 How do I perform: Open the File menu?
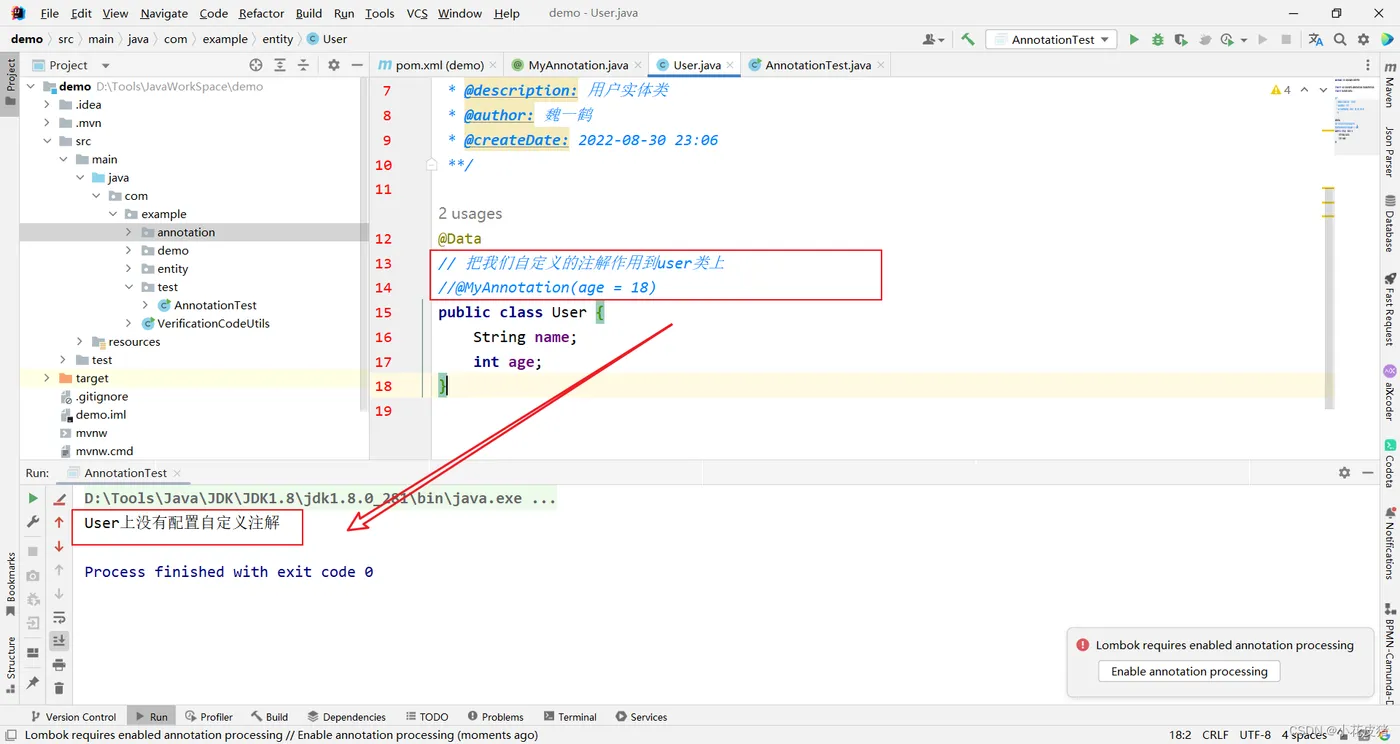[50, 13]
